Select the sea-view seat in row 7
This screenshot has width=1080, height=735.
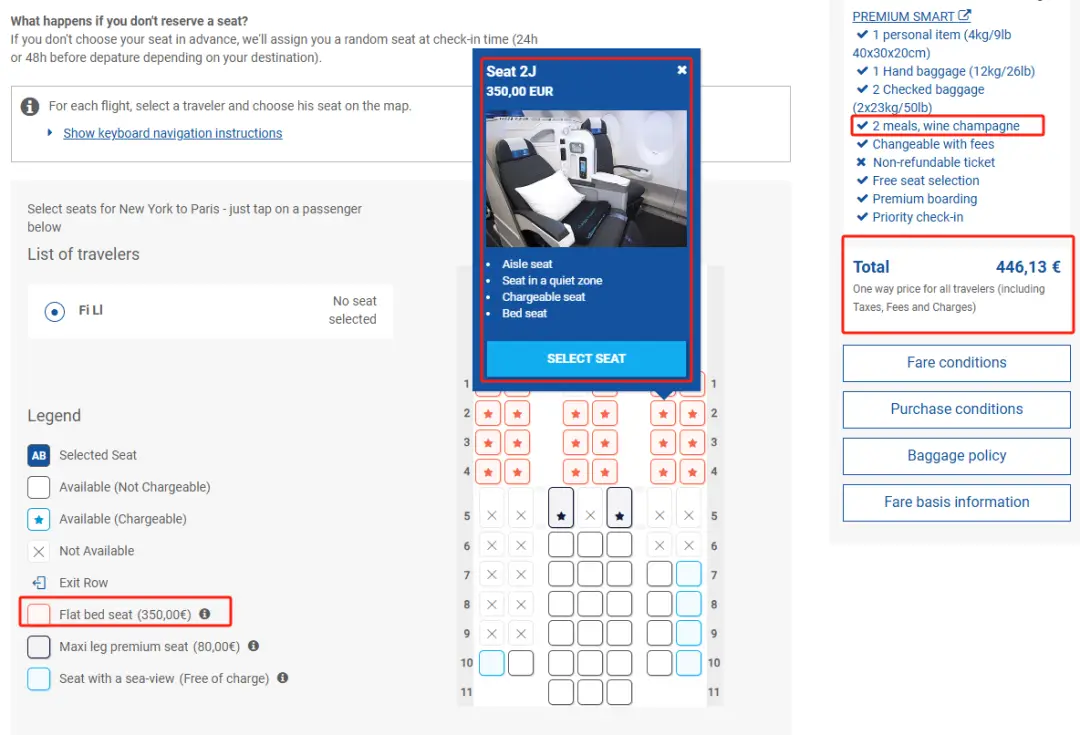click(688, 574)
